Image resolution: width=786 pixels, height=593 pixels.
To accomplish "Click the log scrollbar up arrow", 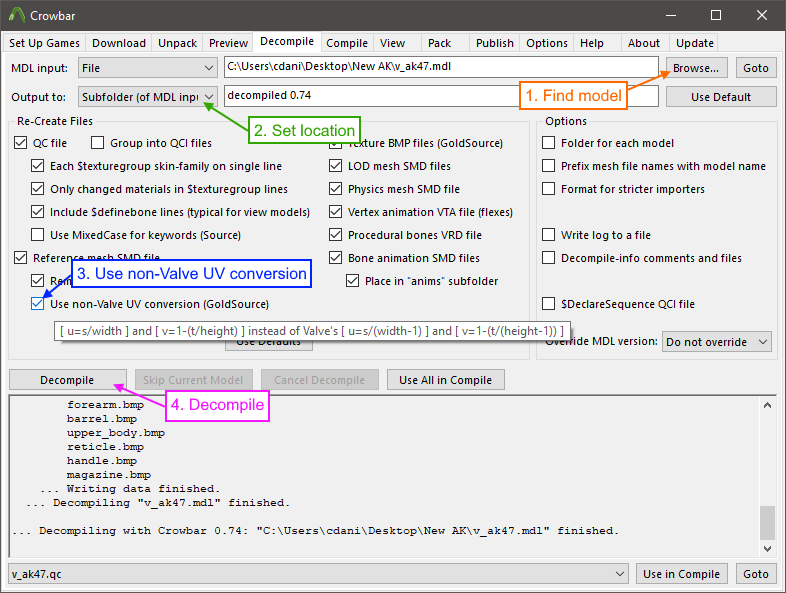I will (767, 405).
